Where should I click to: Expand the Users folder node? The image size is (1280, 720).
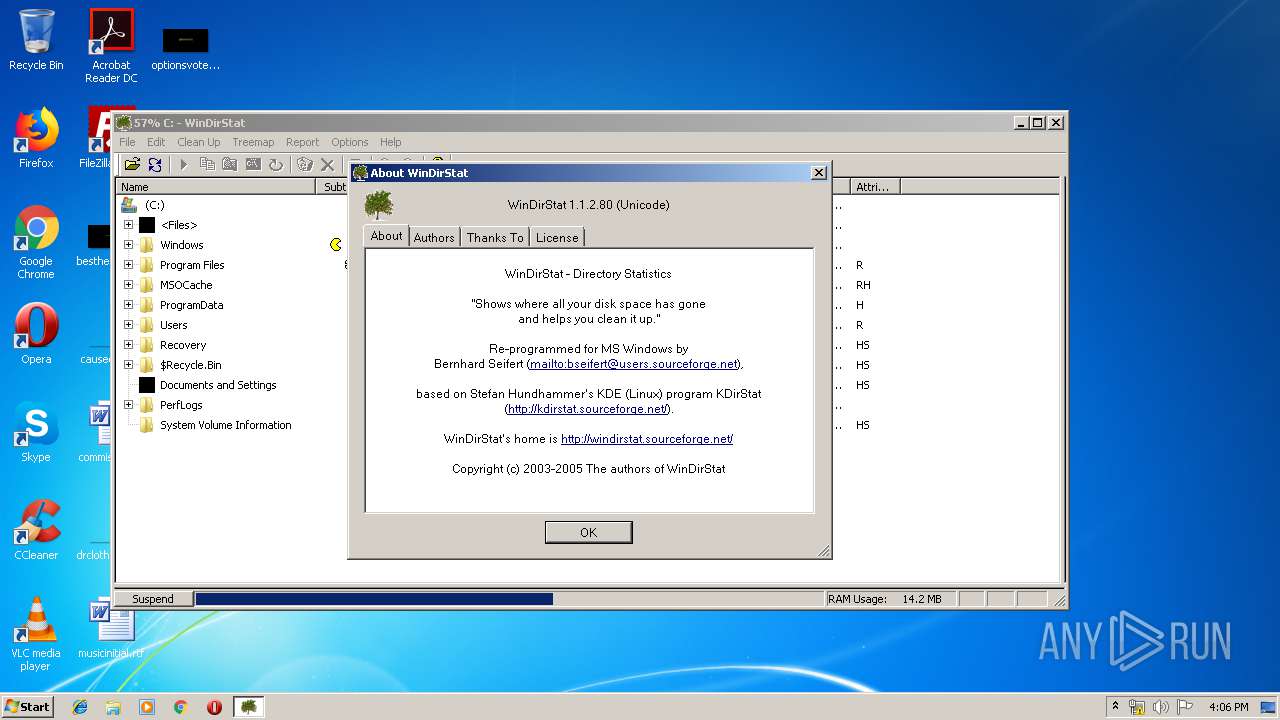coord(128,325)
